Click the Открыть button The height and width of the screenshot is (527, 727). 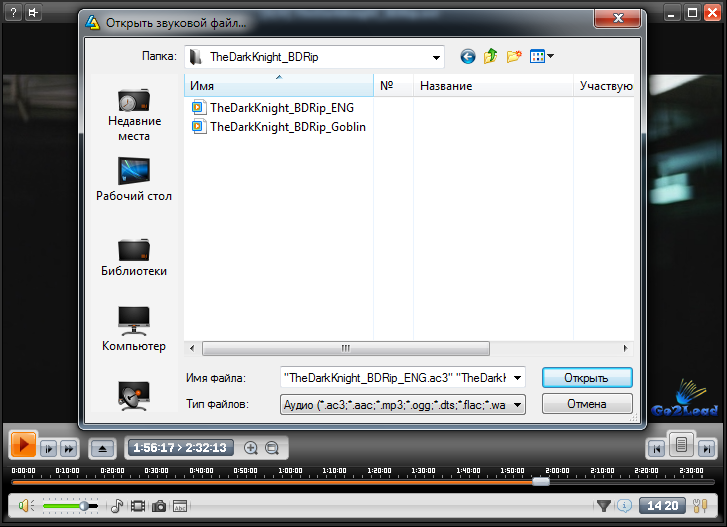pyautogui.click(x=587, y=378)
